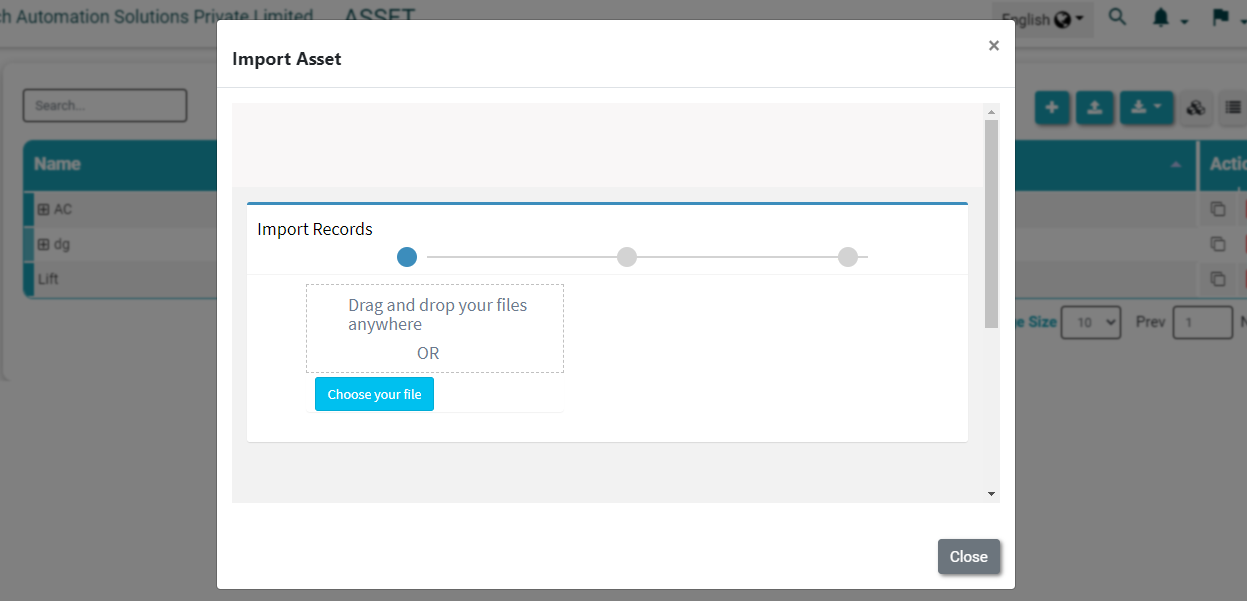Expand the dg asset tree row

pyautogui.click(x=43, y=244)
